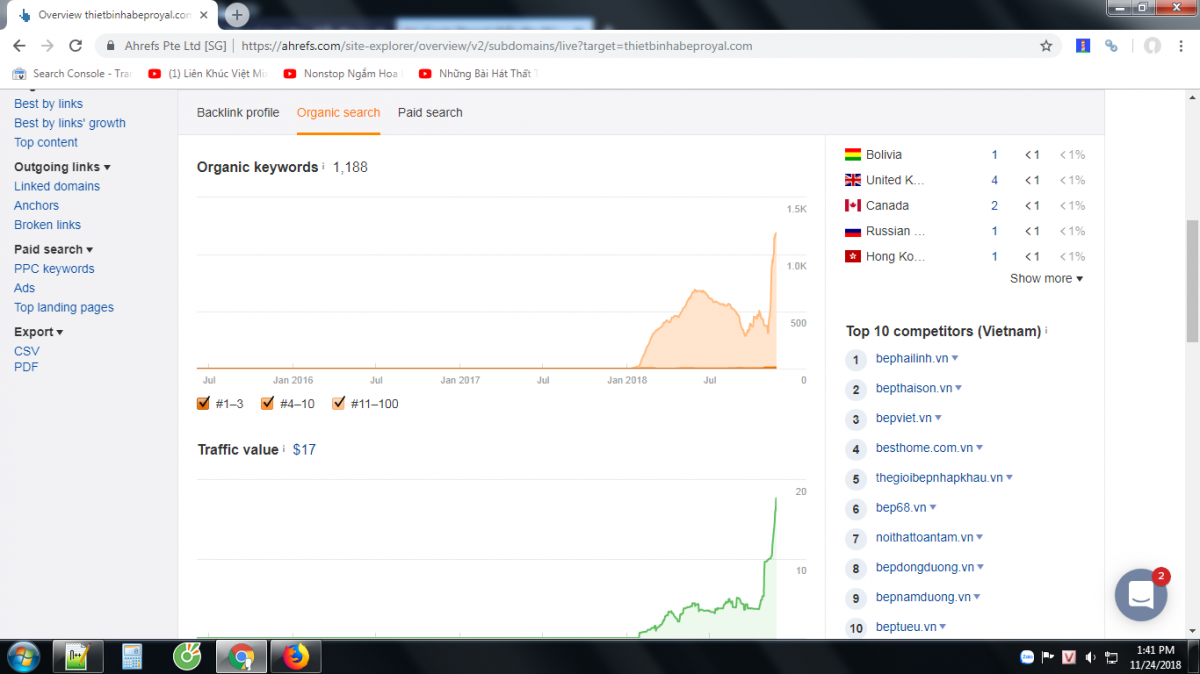The width and height of the screenshot is (1200, 674).
Task: Click the Hong Kong flag icon
Action: click(853, 257)
